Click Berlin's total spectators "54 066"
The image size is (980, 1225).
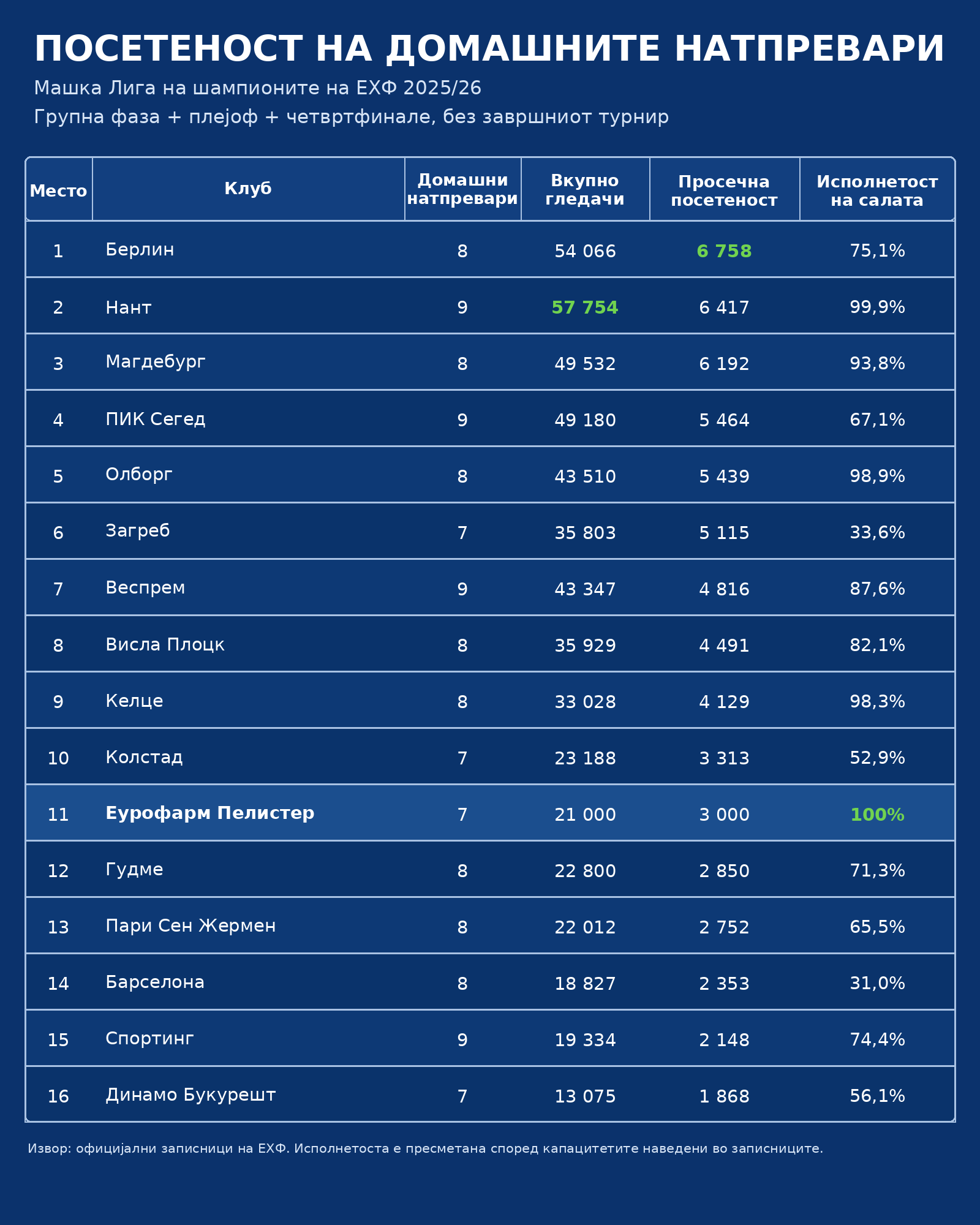[585, 251]
